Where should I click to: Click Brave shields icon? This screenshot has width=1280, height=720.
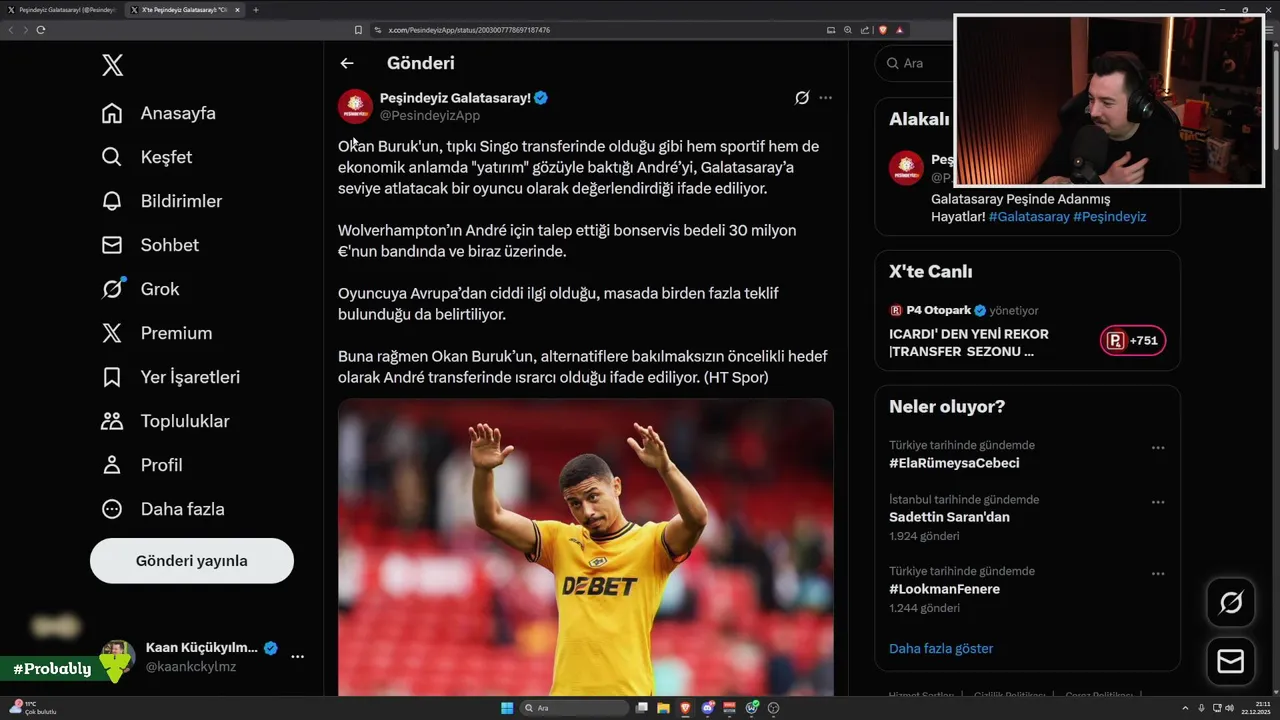click(883, 30)
